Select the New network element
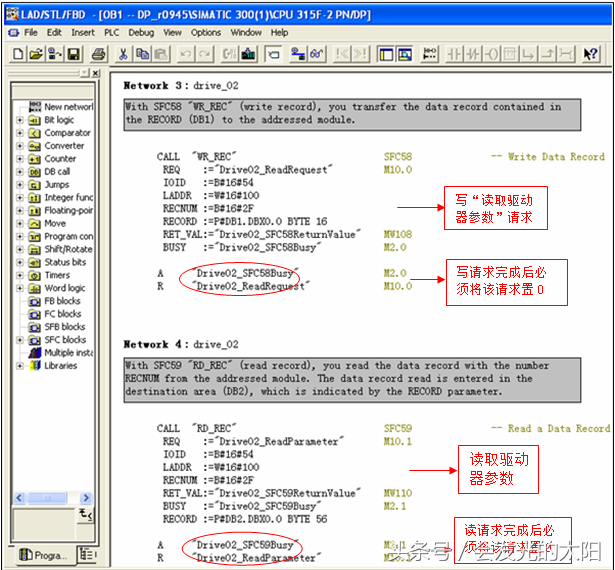This screenshot has height=570, width=615. [67, 107]
